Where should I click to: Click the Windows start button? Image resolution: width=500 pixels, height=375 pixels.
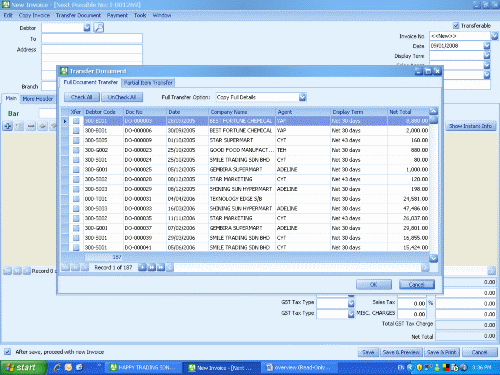click(x=23, y=367)
